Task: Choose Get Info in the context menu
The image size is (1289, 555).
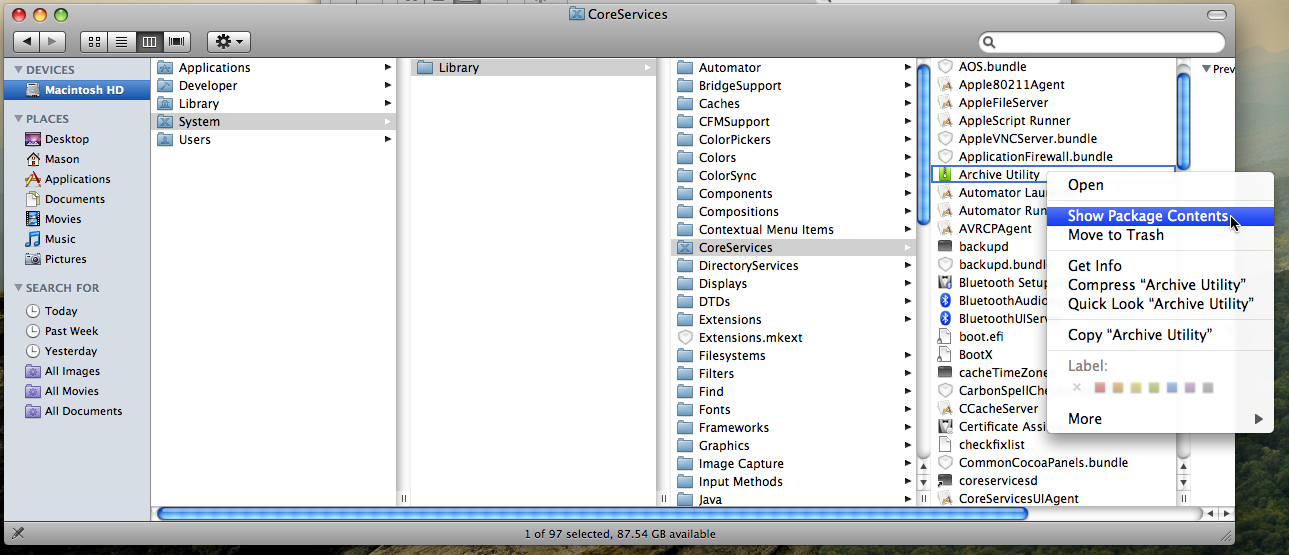Action: [1160, 266]
